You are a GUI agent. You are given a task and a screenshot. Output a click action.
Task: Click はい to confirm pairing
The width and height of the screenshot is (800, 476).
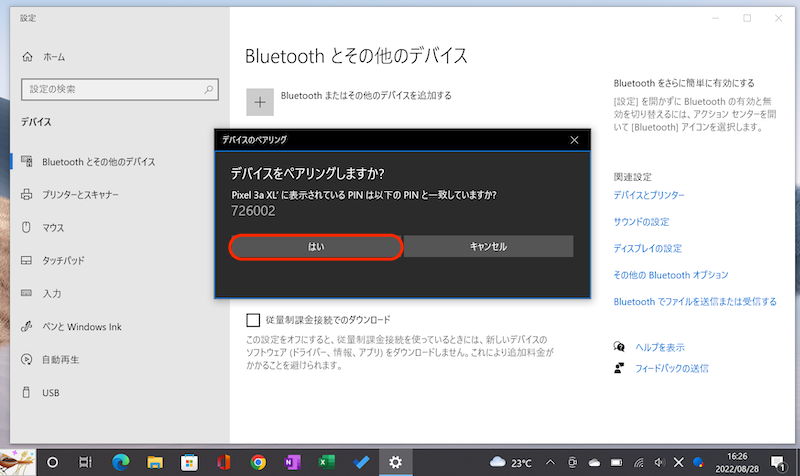(316, 246)
